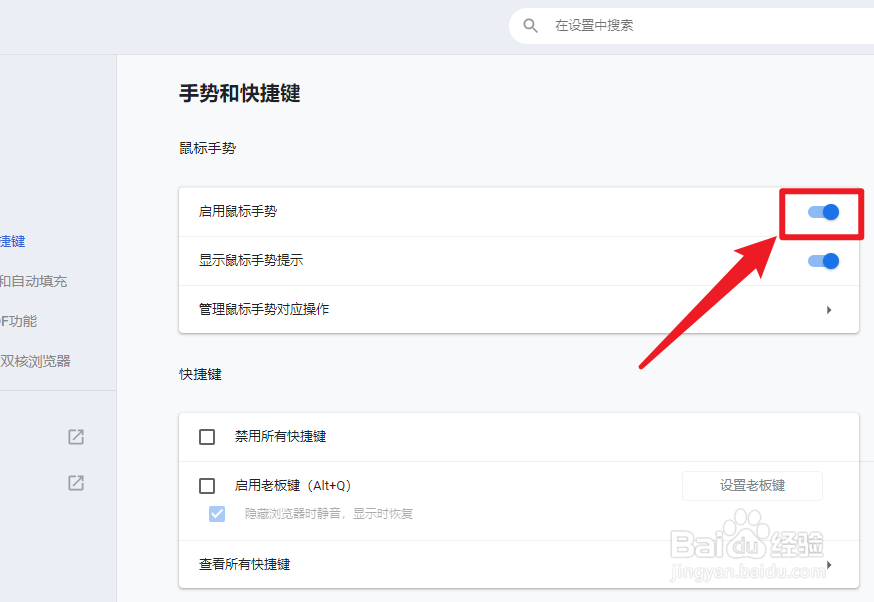Image resolution: width=874 pixels, height=602 pixels.
Task: Click the arrow beside 查看所有快捷键
Action: tap(829, 565)
